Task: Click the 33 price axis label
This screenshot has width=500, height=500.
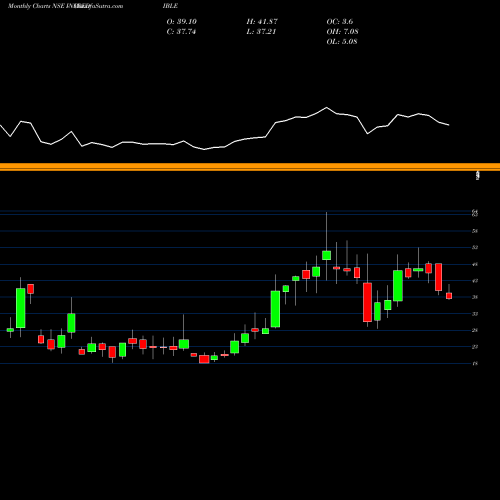Action: [x=475, y=314]
